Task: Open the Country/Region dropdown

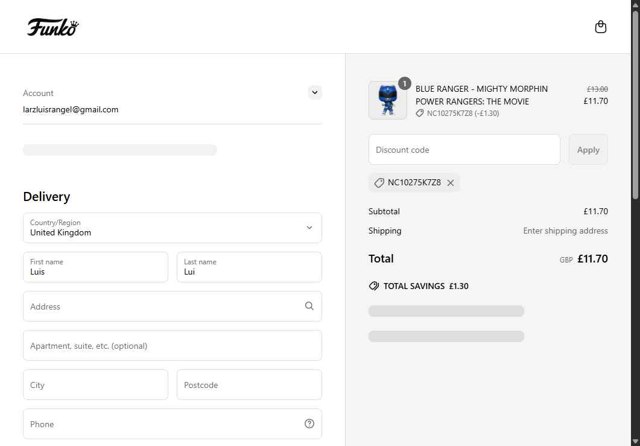Action: 172,227
